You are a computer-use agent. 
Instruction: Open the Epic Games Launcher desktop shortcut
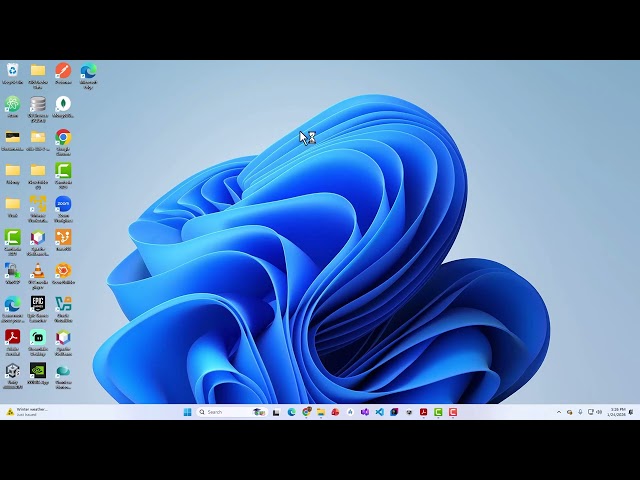(38, 309)
